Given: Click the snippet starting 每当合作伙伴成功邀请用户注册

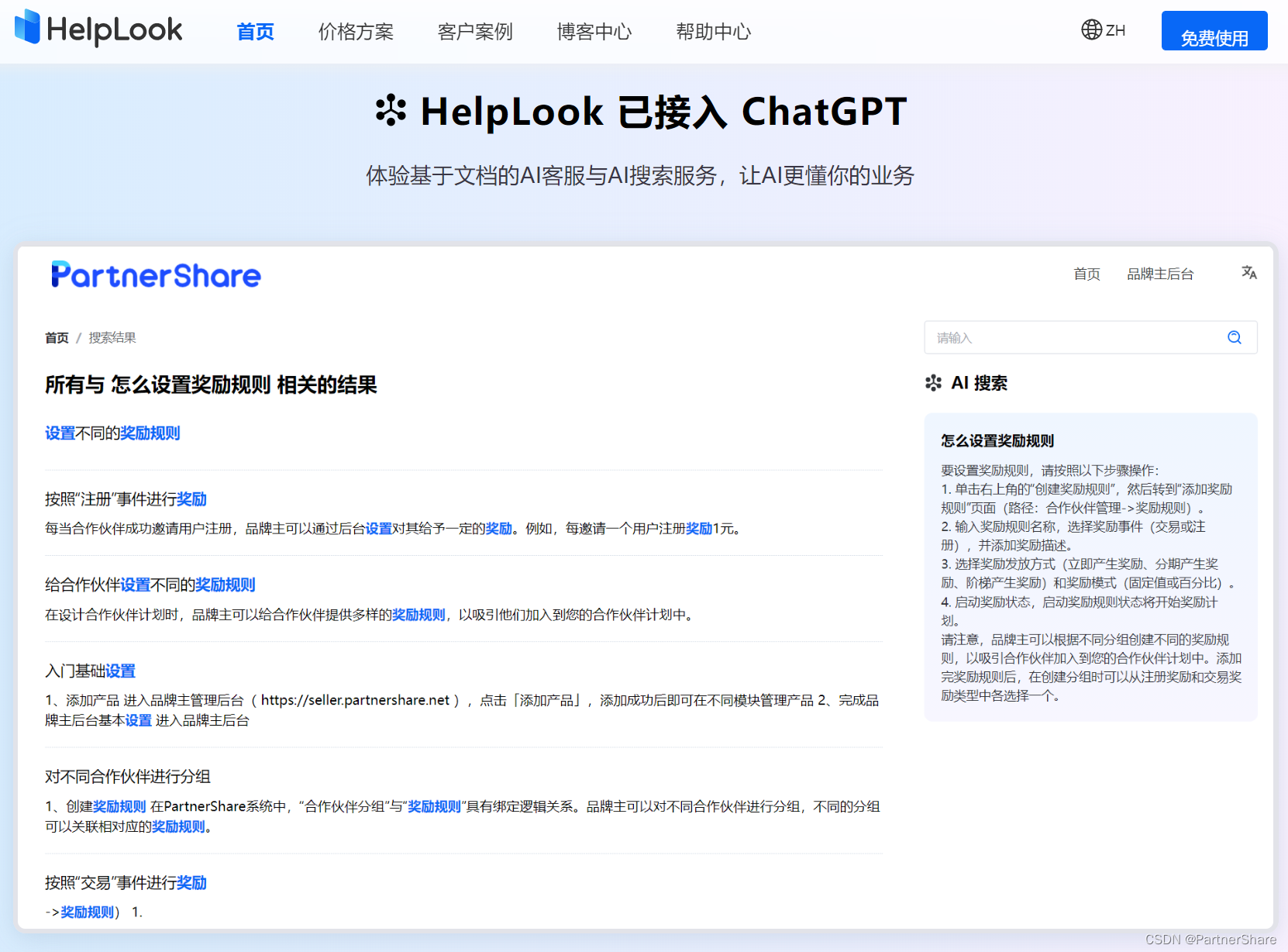Looking at the screenshot, I should (x=395, y=529).
